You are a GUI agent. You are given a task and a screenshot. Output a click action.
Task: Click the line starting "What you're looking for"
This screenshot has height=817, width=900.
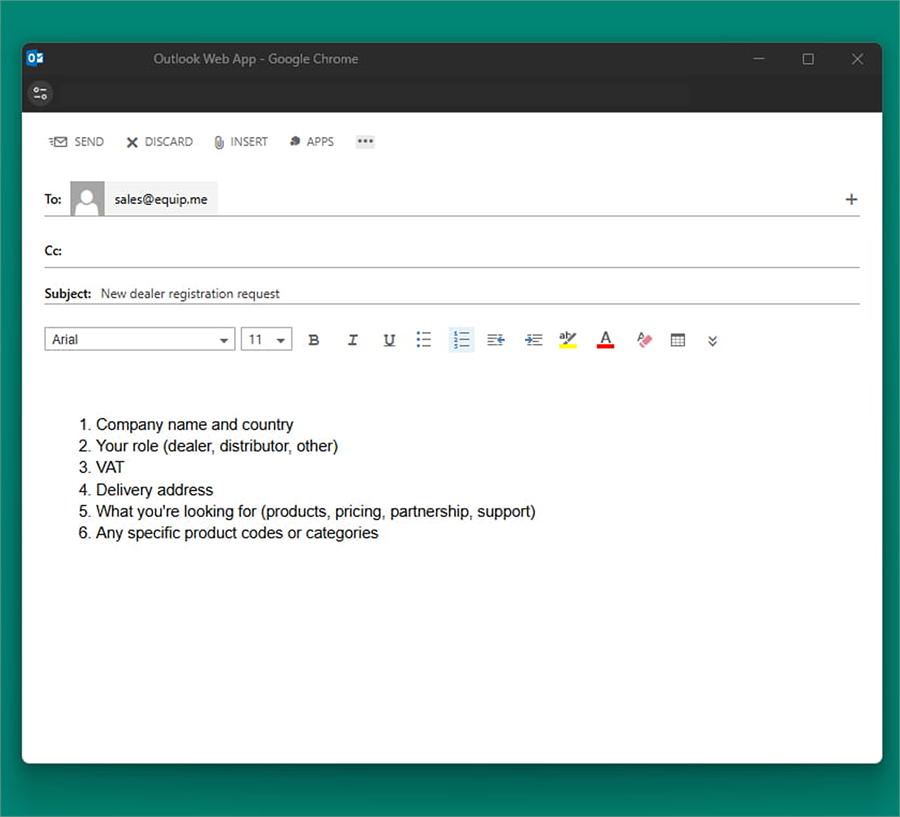click(316, 512)
